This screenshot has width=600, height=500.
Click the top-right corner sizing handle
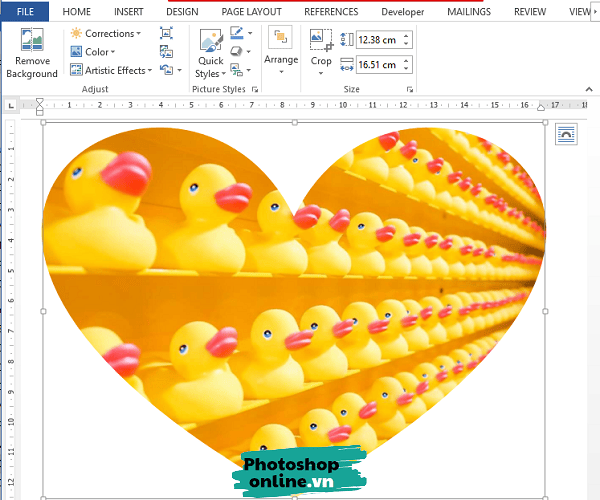click(545, 122)
